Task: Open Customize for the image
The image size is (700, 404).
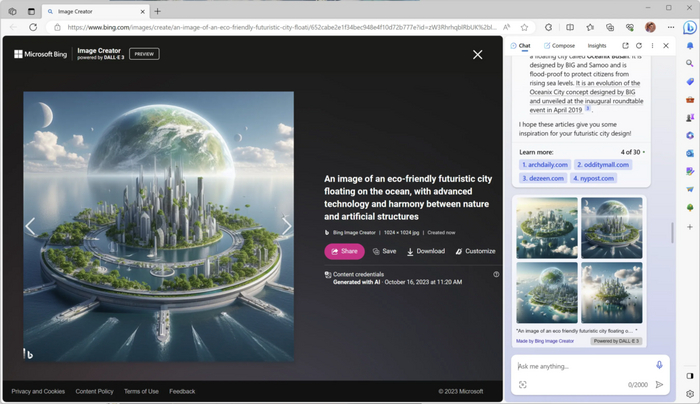Action: coord(475,251)
